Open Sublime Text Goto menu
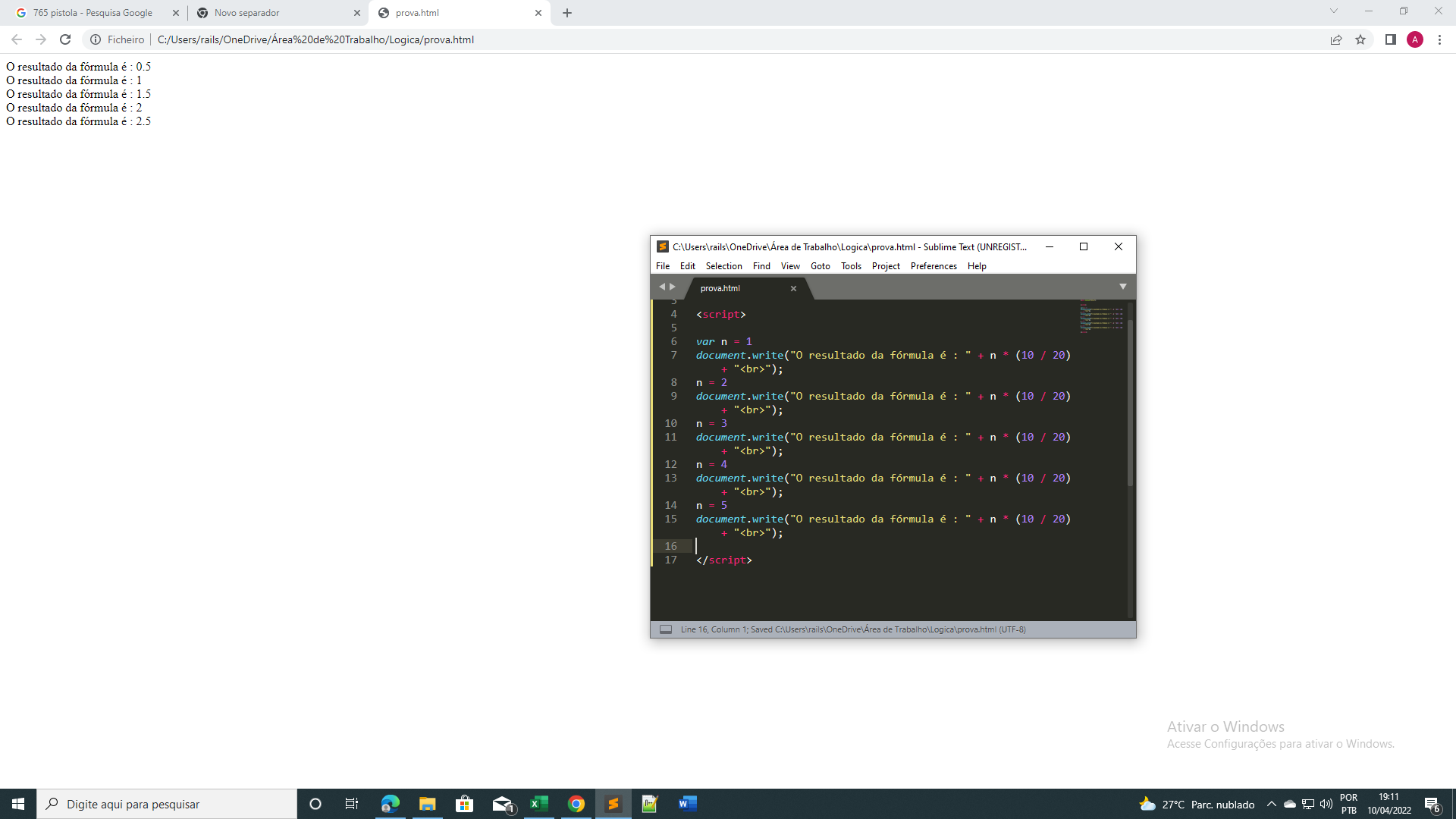 (x=821, y=266)
